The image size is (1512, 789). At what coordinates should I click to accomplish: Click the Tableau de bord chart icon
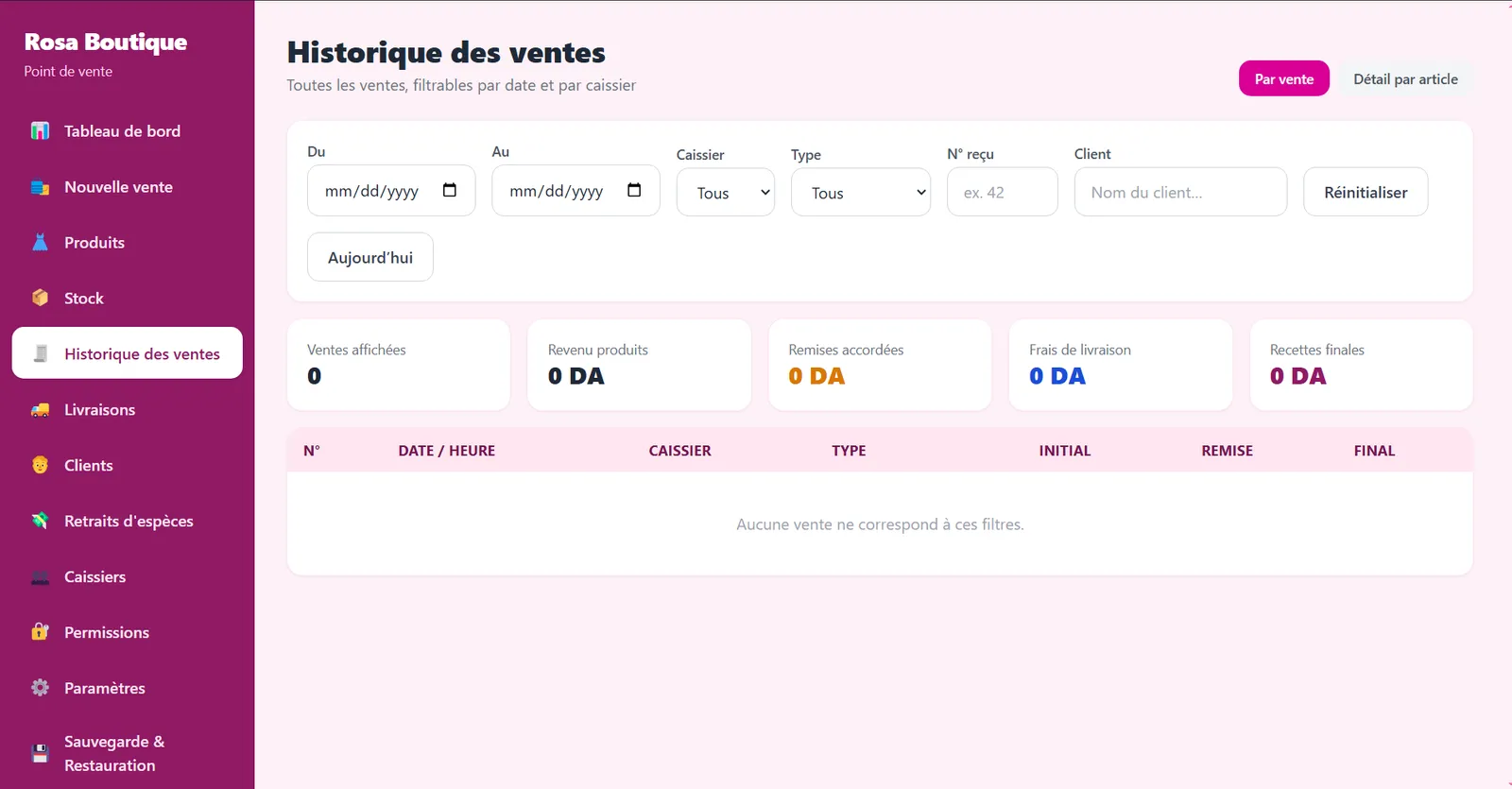point(40,131)
